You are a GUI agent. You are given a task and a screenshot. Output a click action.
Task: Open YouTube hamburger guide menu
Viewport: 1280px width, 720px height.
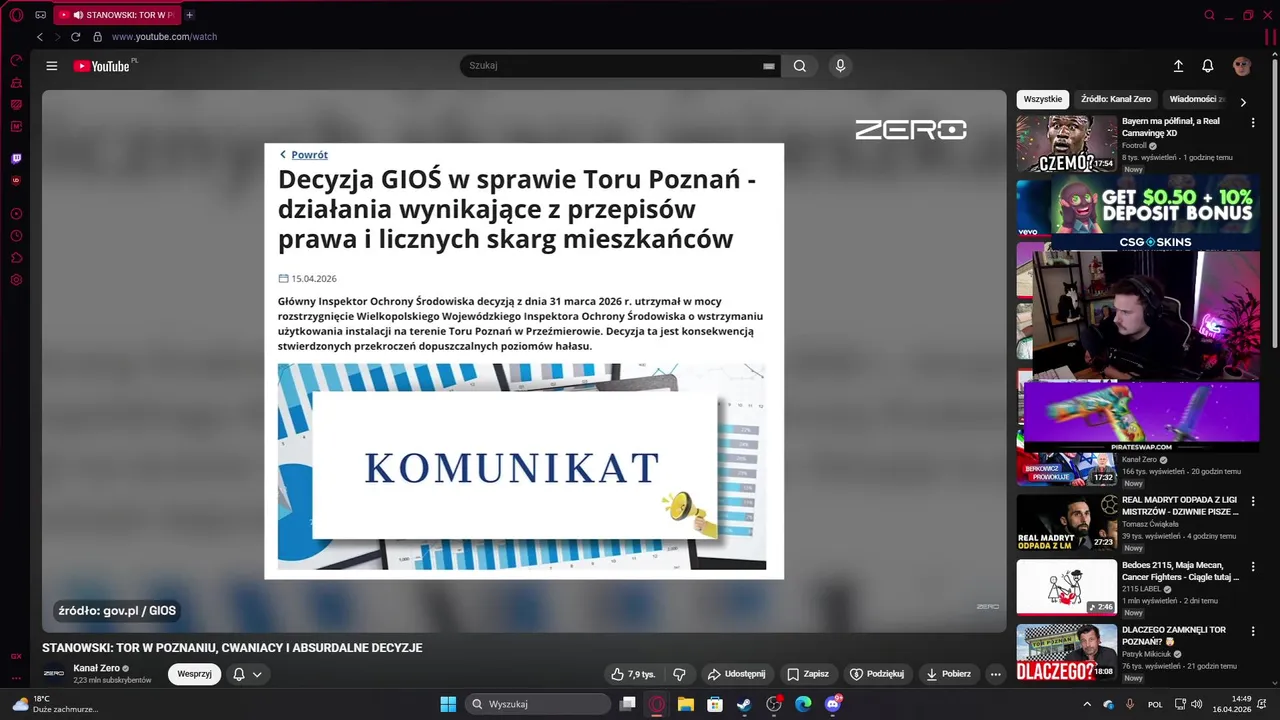[x=52, y=66]
